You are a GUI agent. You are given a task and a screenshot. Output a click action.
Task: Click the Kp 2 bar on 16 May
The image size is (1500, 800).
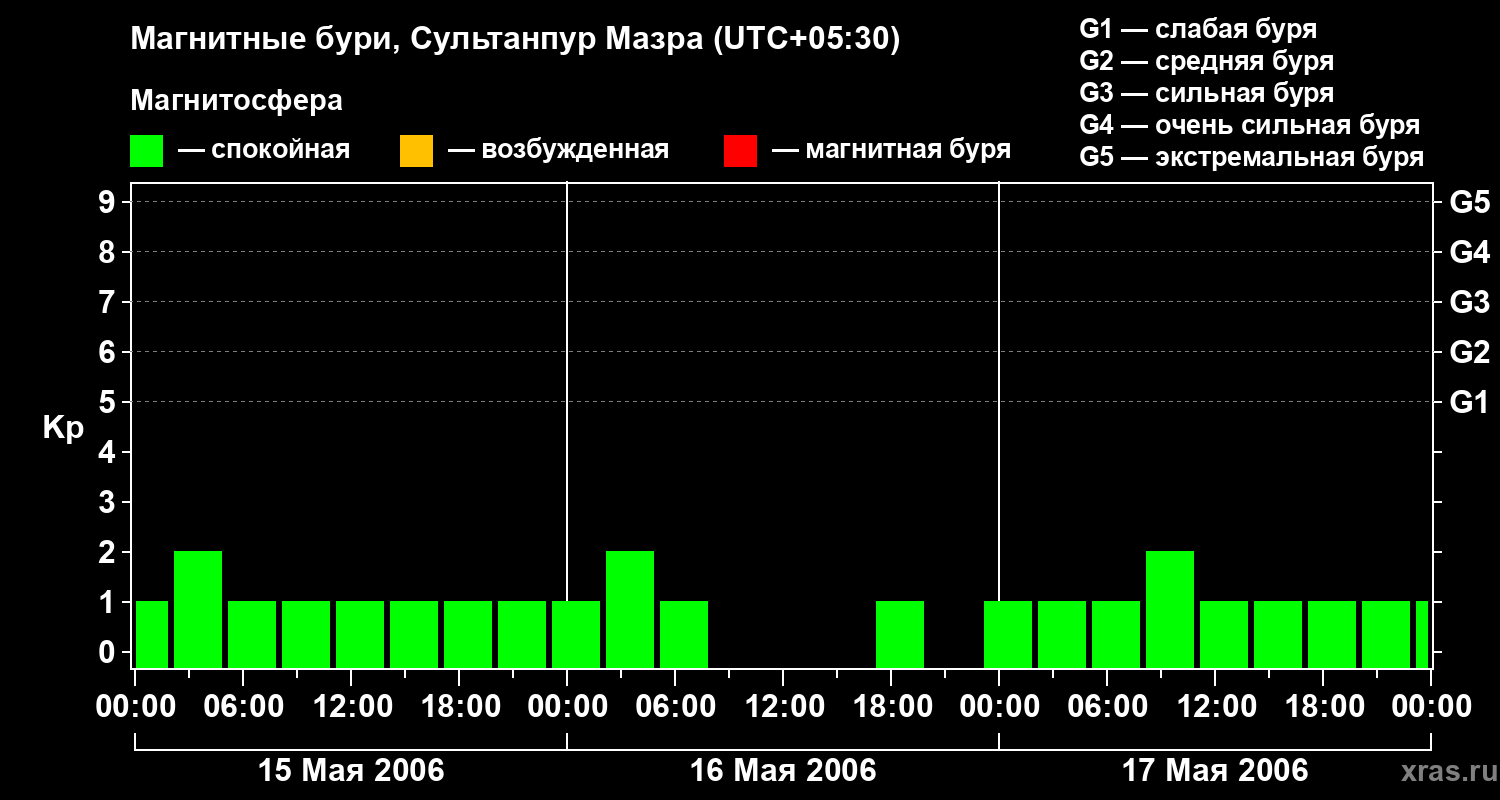pos(630,608)
